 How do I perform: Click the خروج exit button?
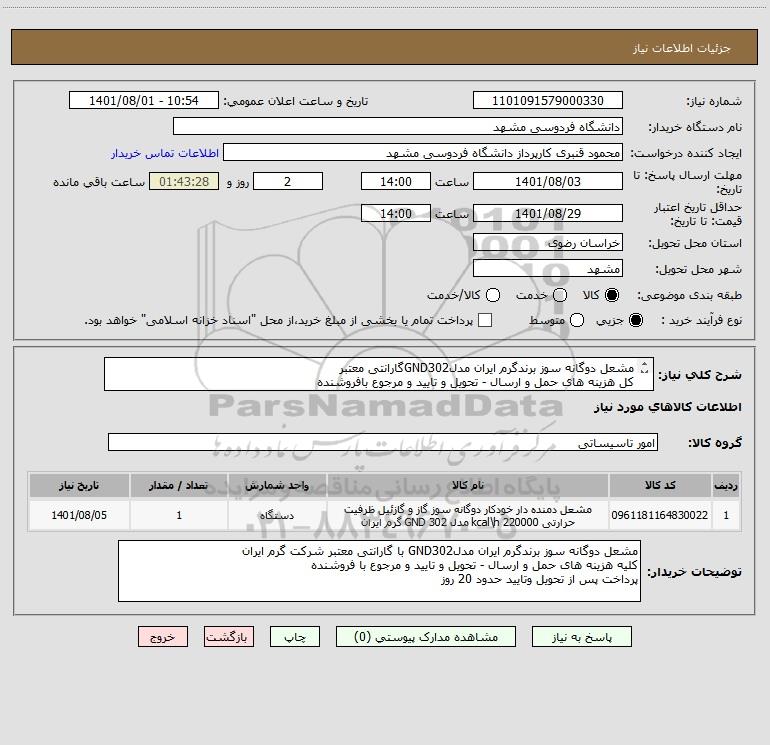163,637
